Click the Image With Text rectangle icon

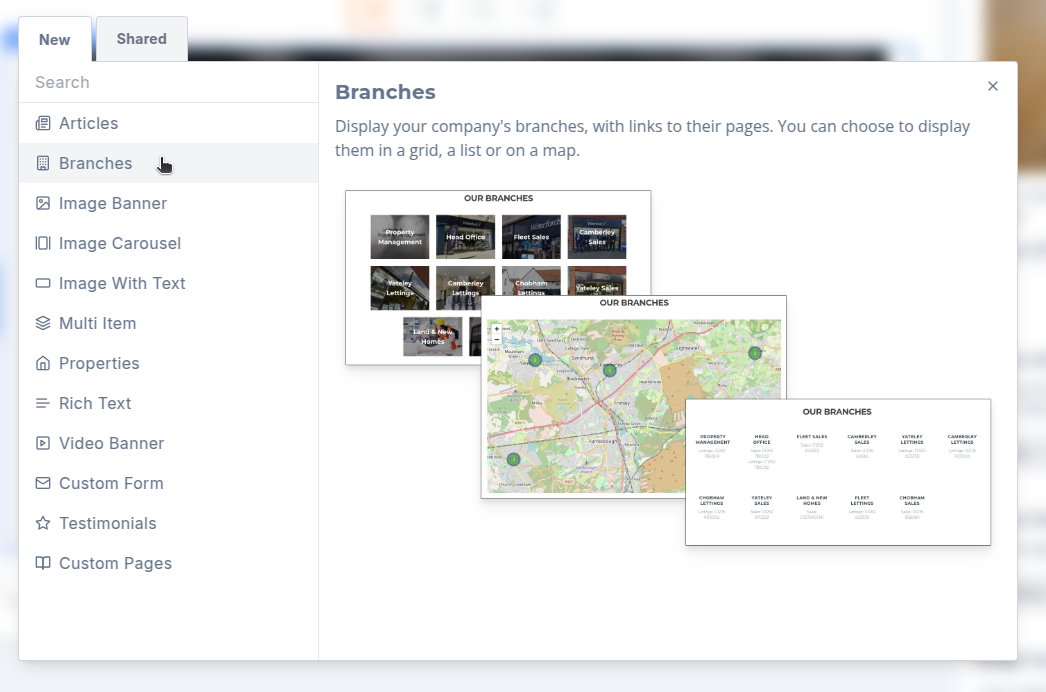[43, 284]
